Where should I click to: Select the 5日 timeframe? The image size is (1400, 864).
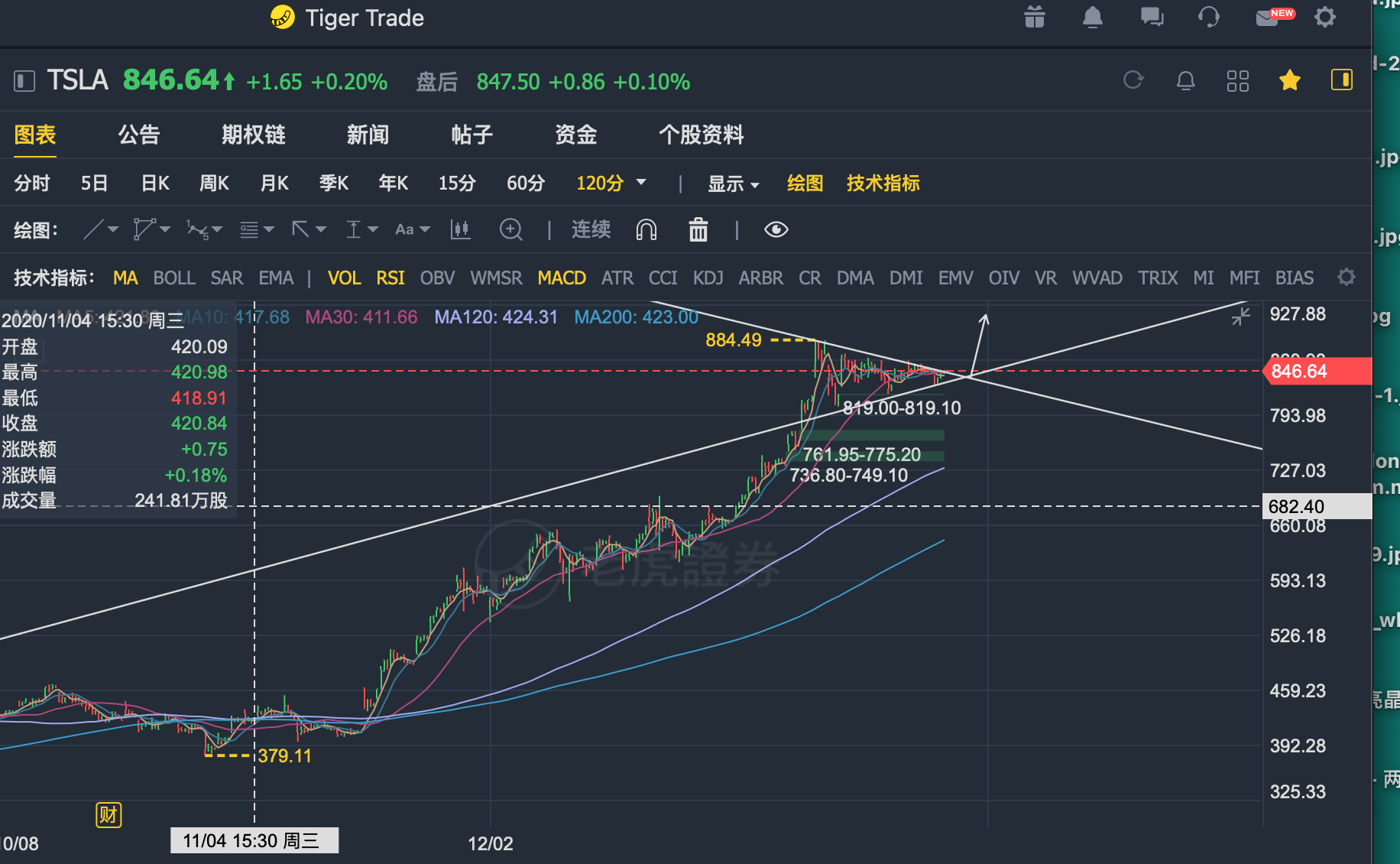coord(95,184)
